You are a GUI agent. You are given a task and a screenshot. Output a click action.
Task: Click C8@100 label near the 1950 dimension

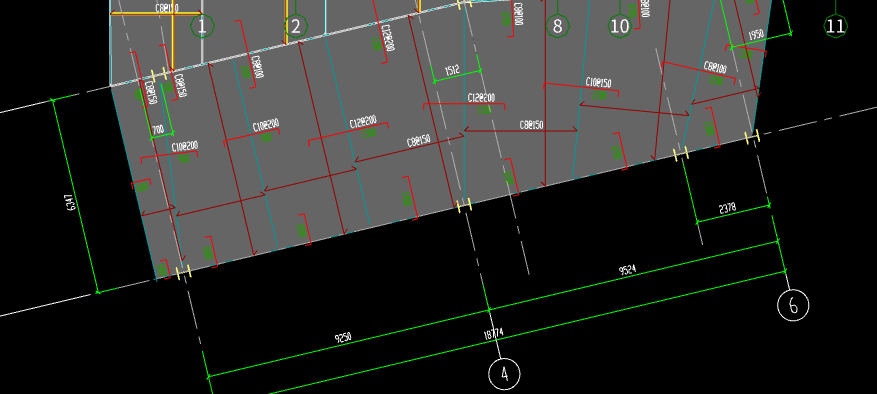tap(715, 69)
